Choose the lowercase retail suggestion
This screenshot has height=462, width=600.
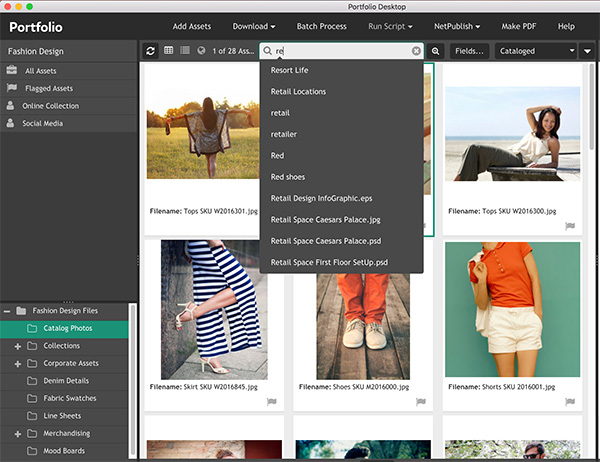(x=341, y=113)
